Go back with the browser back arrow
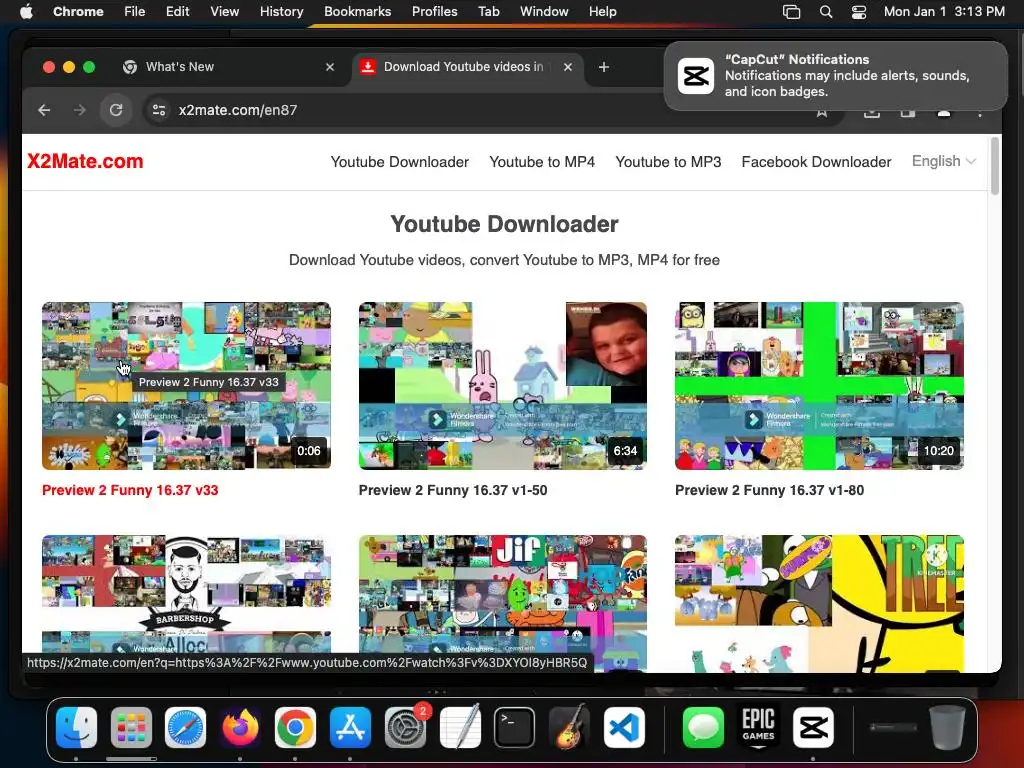Image resolution: width=1024 pixels, height=768 pixels. [x=44, y=110]
